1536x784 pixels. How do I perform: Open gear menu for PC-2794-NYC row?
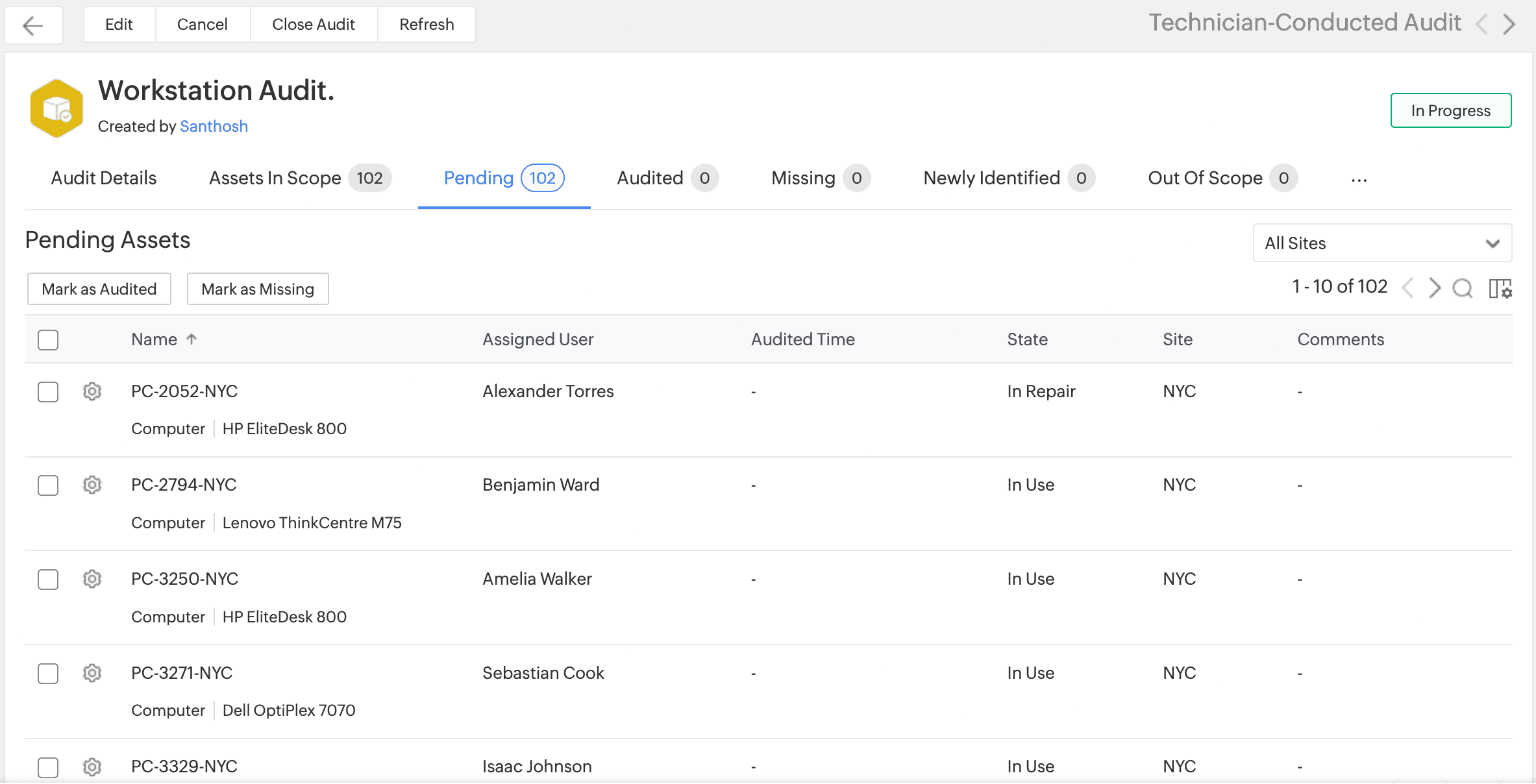[x=92, y=485]
